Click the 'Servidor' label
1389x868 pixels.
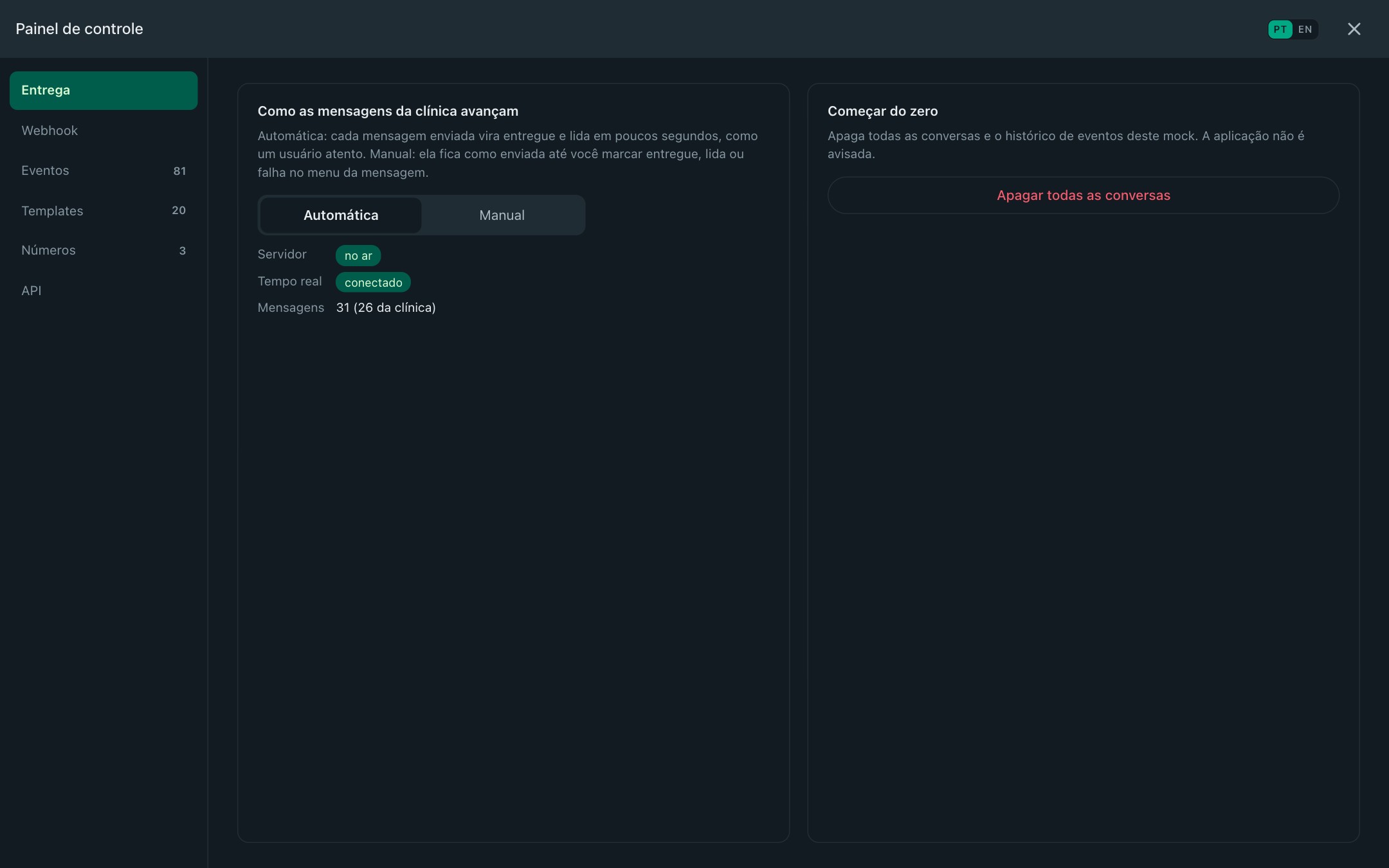(282, 255)
